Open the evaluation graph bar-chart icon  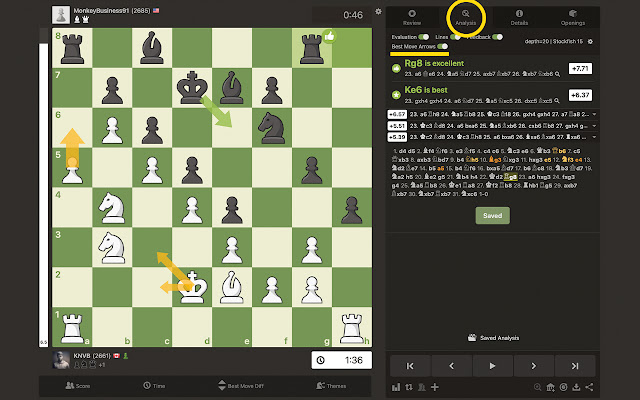coord(396,387)
